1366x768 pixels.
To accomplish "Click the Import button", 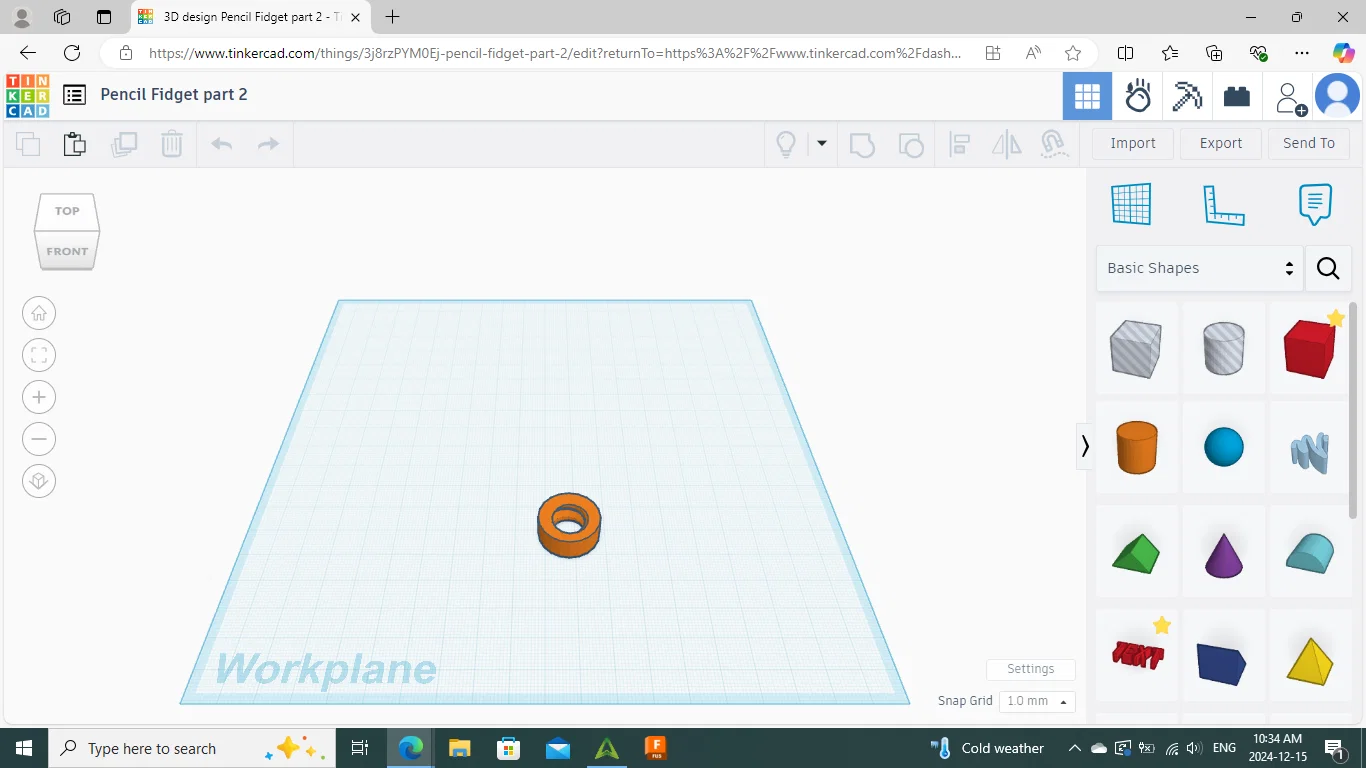I will 1133,143.
